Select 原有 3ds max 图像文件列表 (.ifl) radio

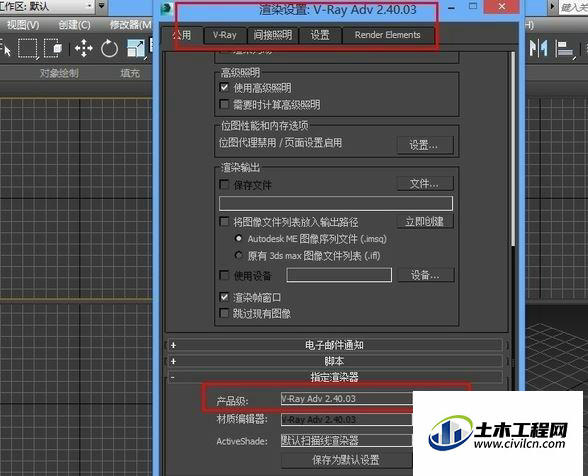238,255
